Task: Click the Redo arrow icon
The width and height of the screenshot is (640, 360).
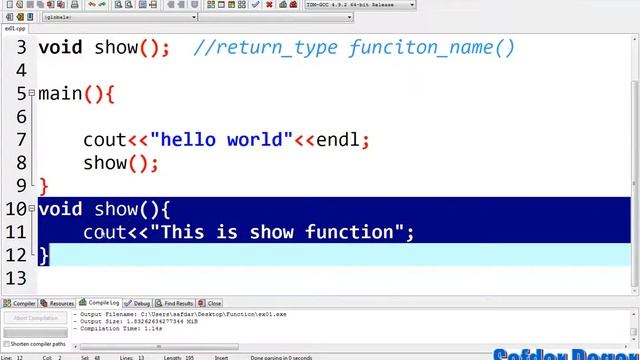Action: pos(102,4)
